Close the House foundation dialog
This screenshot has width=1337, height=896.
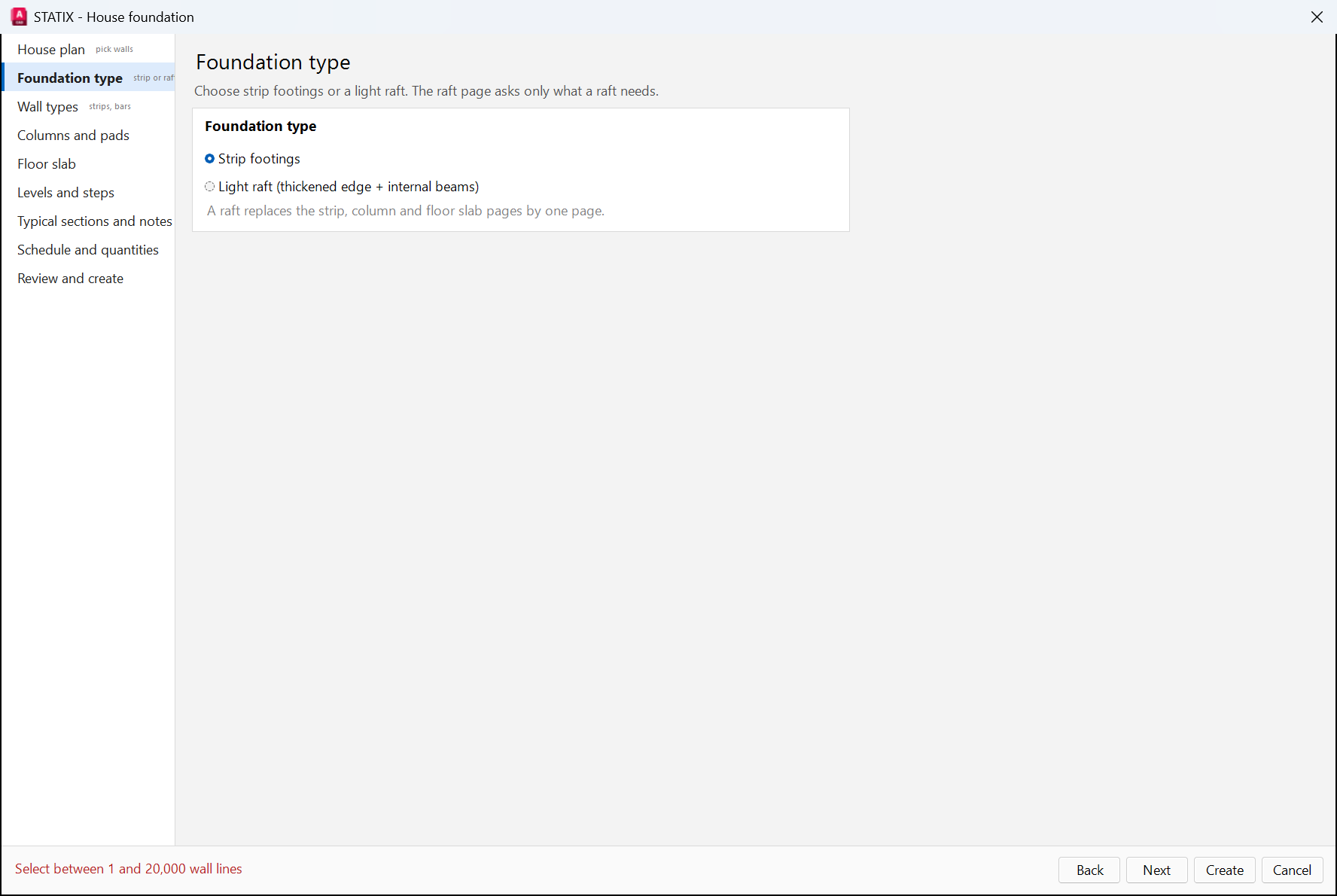click(1317, 17)
